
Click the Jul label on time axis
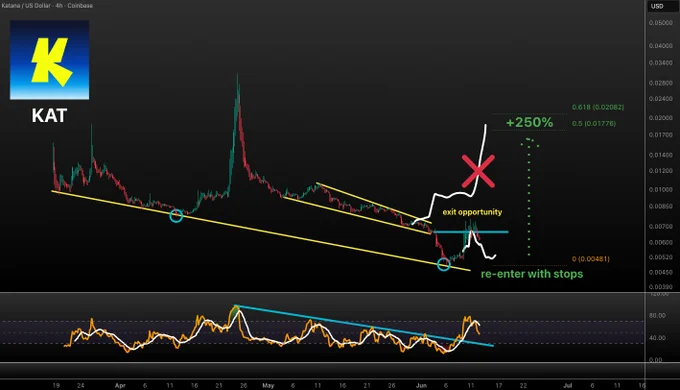point(567,385)
